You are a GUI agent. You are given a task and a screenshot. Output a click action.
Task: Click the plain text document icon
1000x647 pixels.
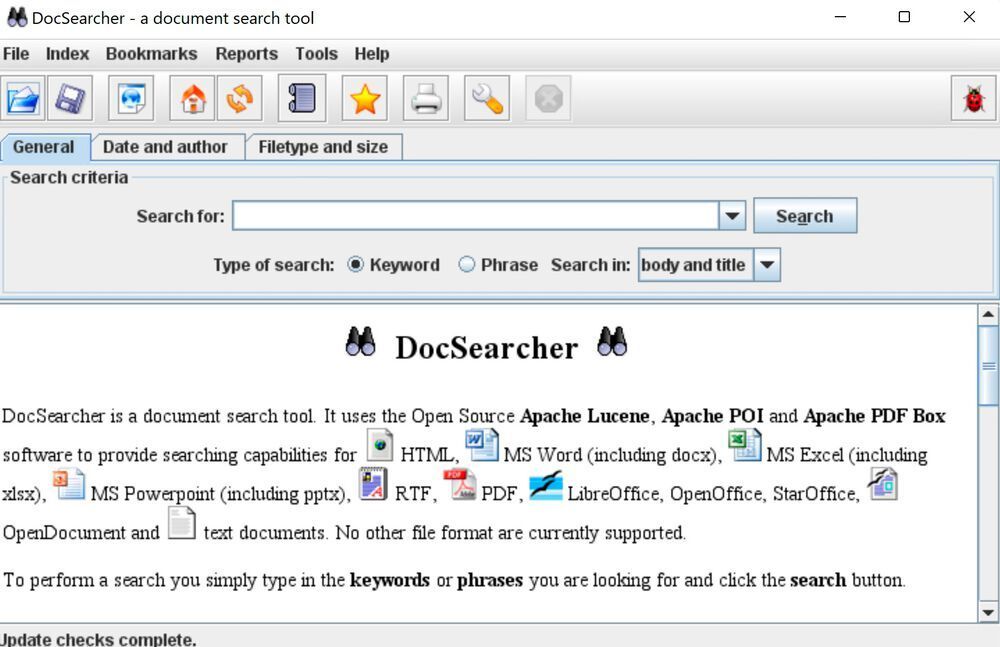(182, 523)
